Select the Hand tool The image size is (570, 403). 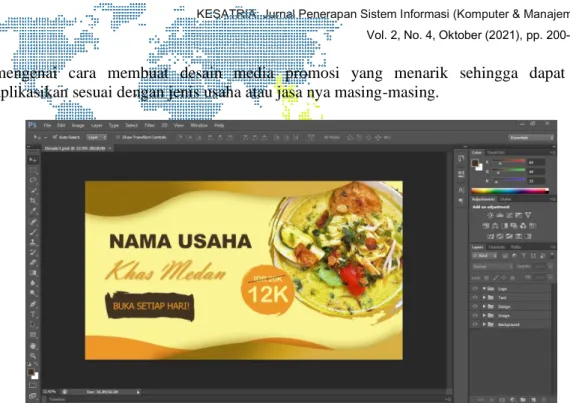(33, 346)
